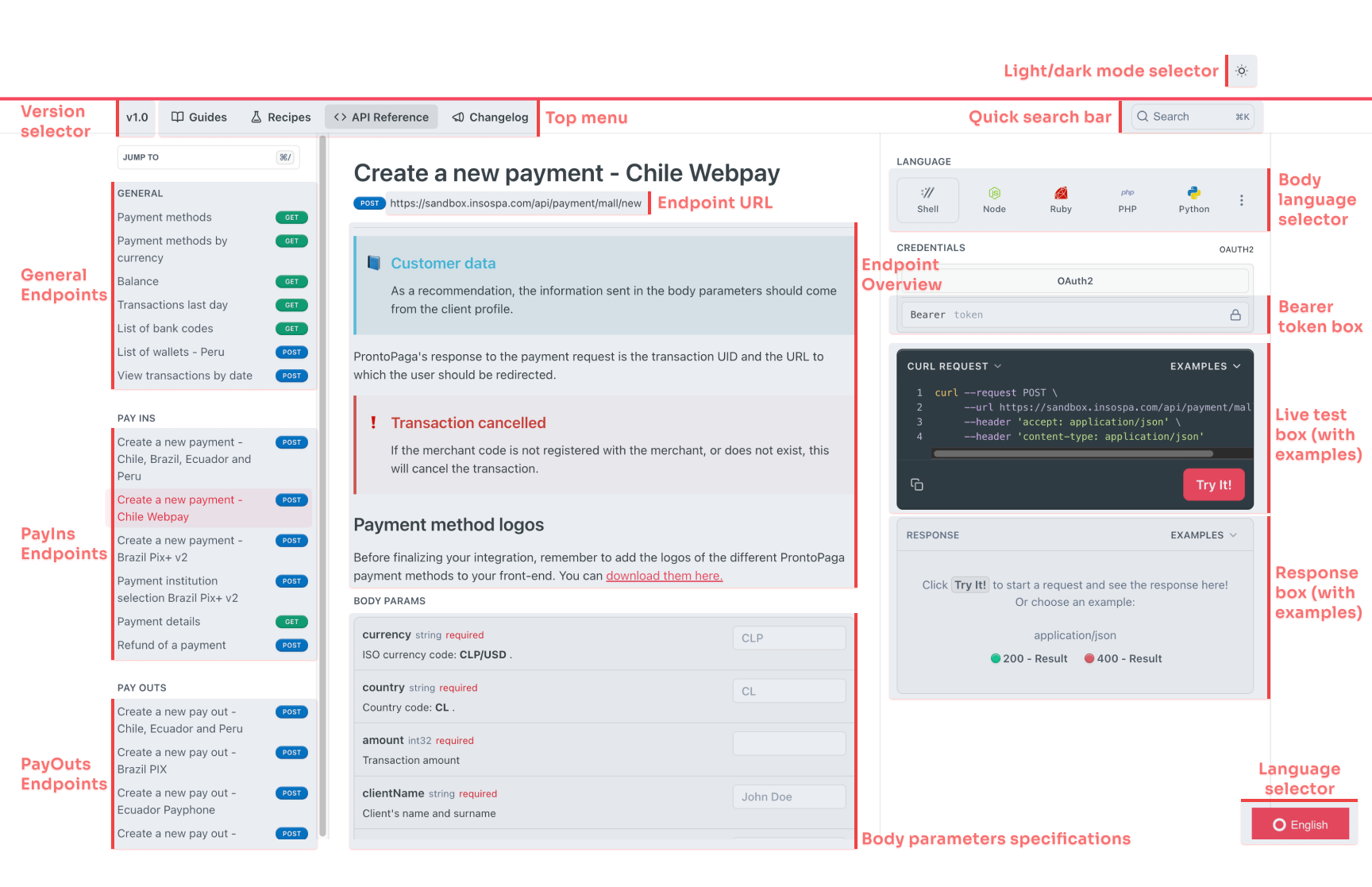Click the Transaction cancelled callout heading
The width and height of the screenshot is (1372, 887).
coord(468,423)
